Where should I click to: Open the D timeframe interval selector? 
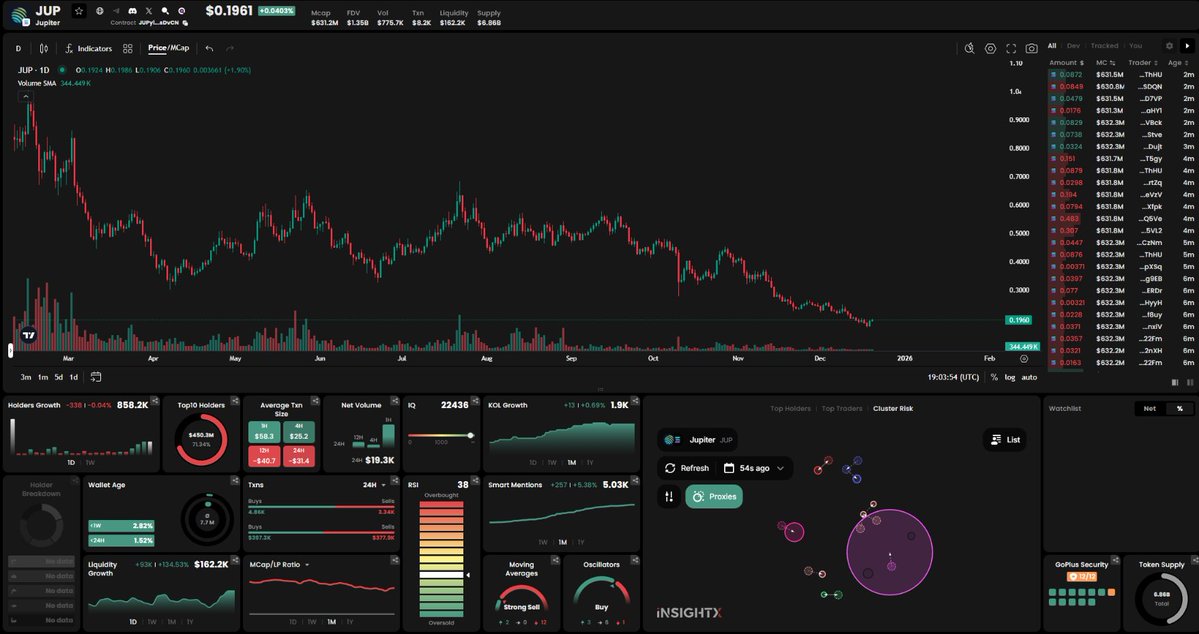(x=18, y=48)
